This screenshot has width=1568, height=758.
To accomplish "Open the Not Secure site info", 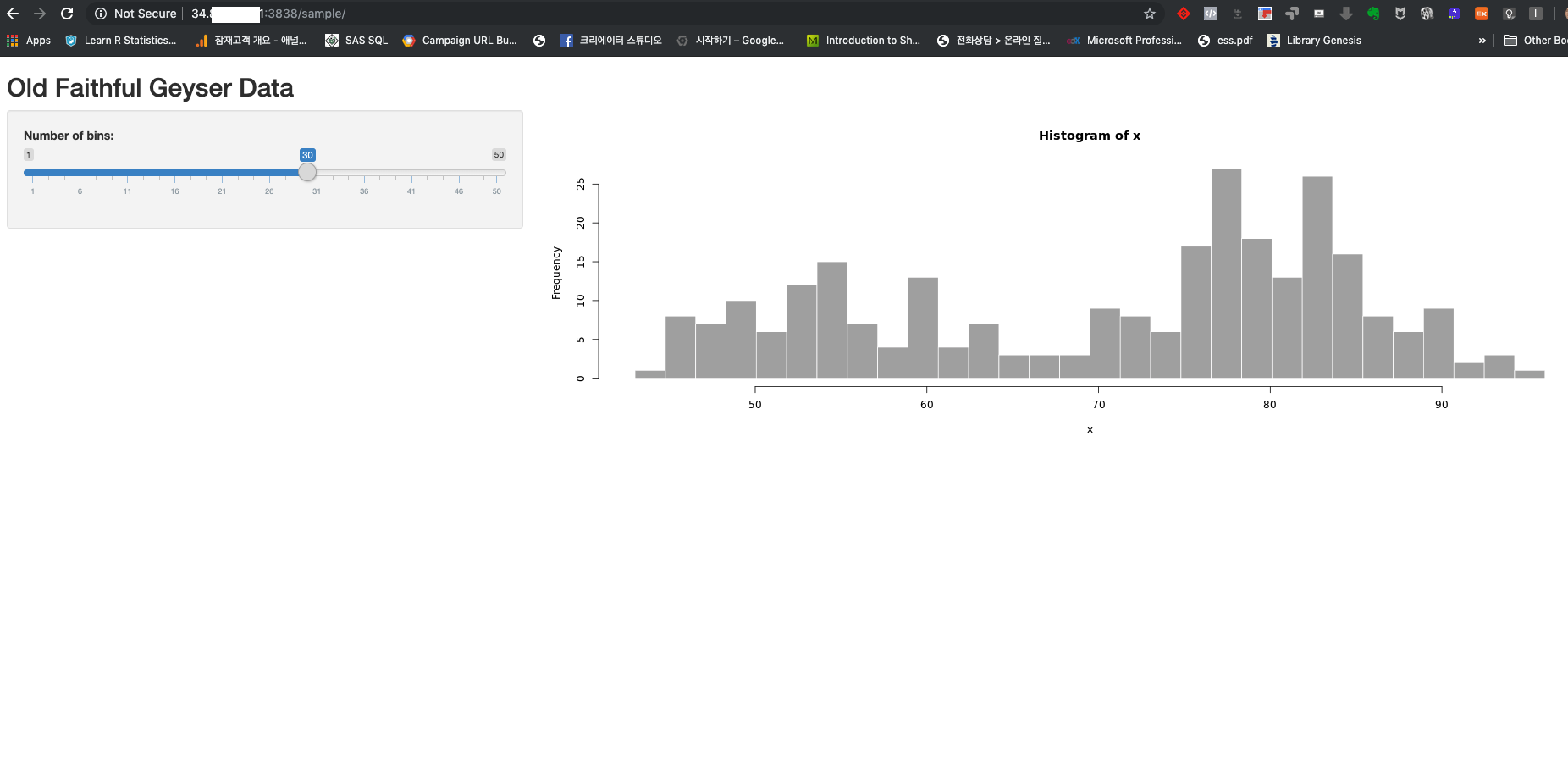I will [x=135, y=14].
